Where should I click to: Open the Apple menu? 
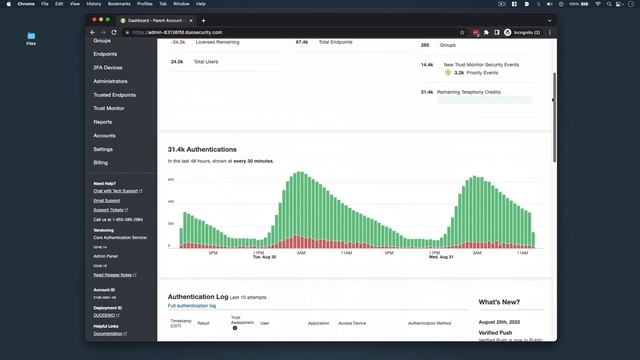9,4
